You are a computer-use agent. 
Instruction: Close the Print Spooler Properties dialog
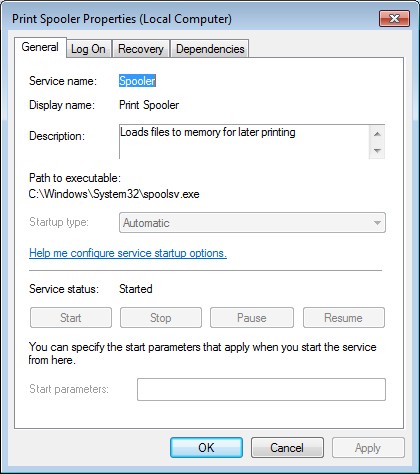click(394, 18)
